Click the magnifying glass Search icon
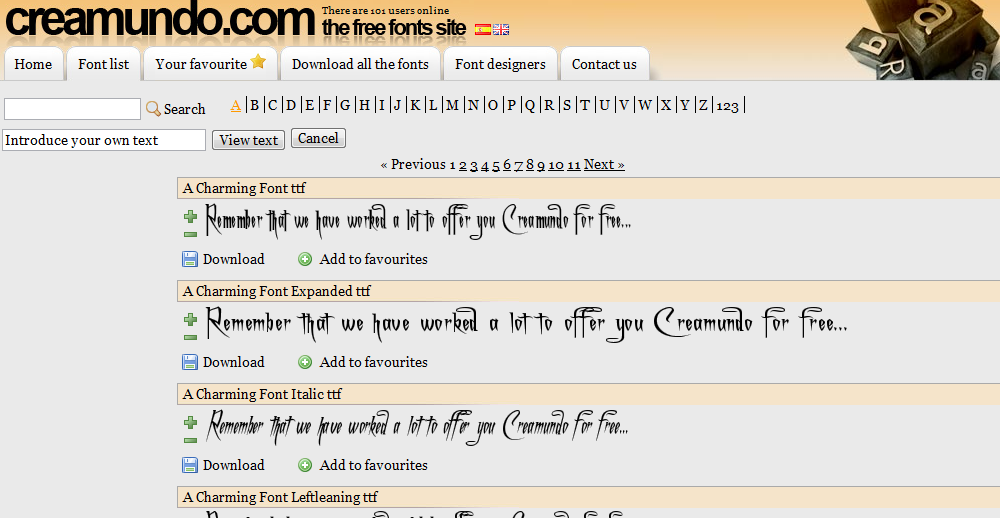This screenshot has width=1000, height=518. (x=153, y=108)
